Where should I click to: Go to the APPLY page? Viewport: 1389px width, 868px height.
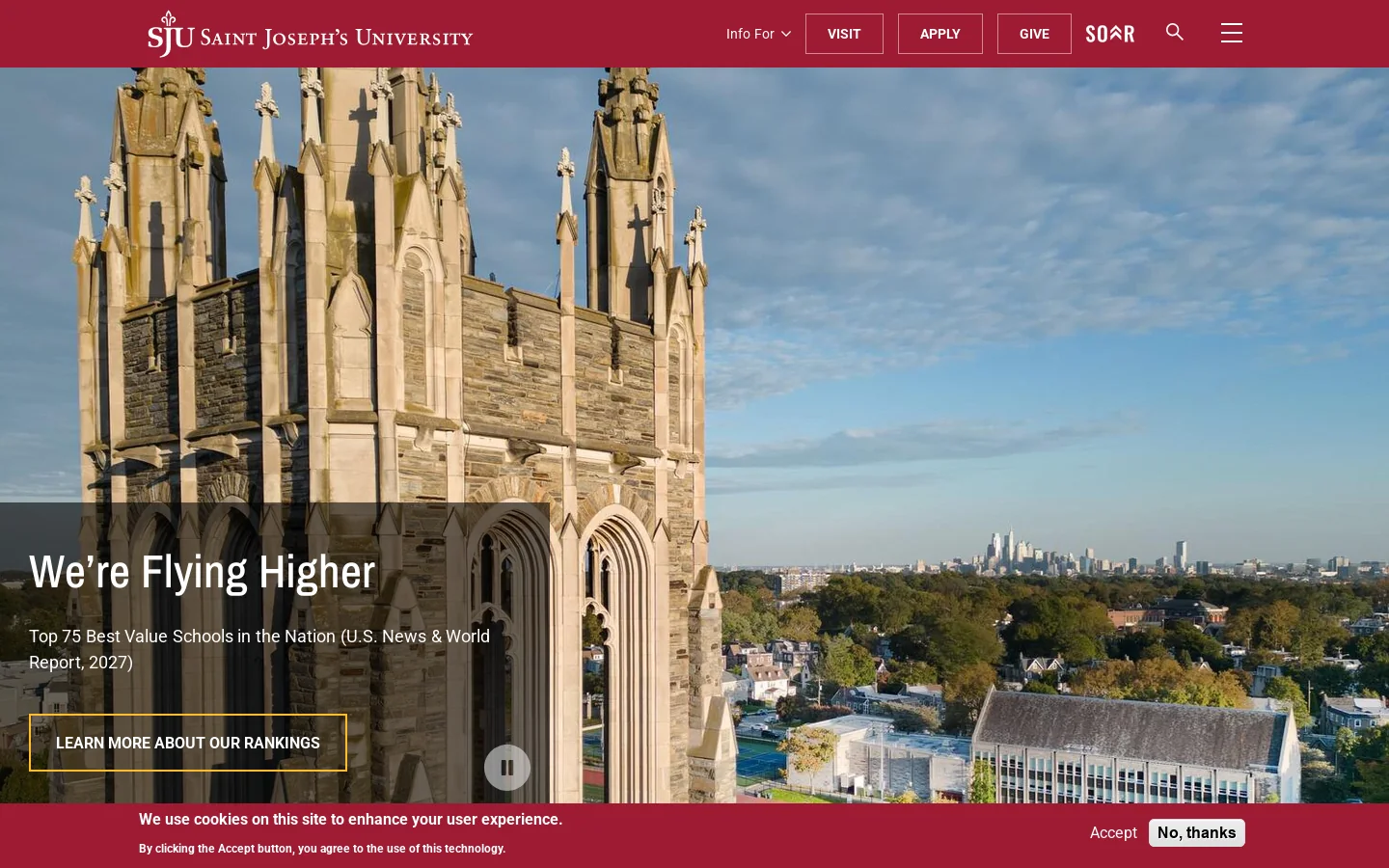click(940, 34)
